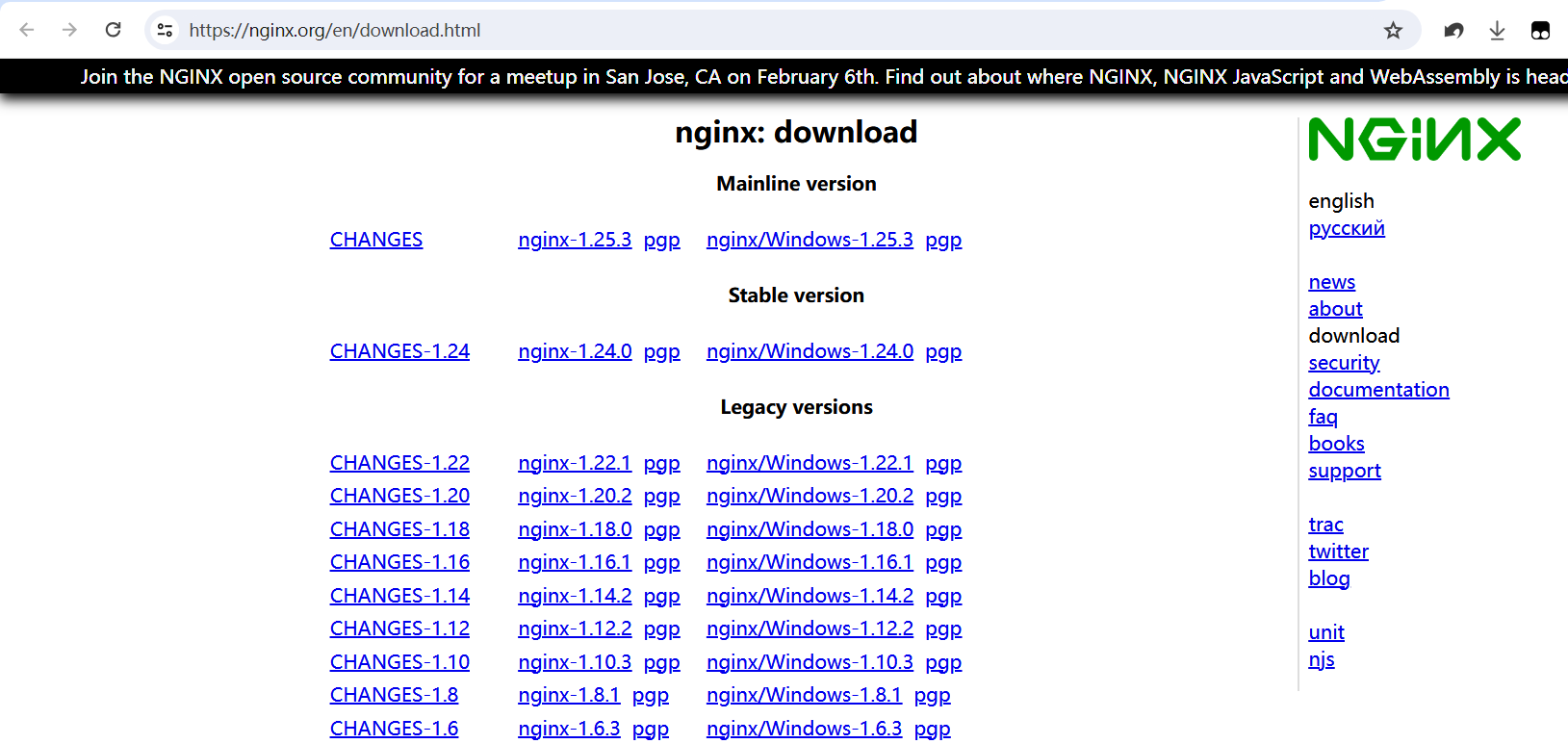Open pgp signature for nginx/Windows-1.25.3
Screen dimensions: 1568x744
(x=943, y=241)
